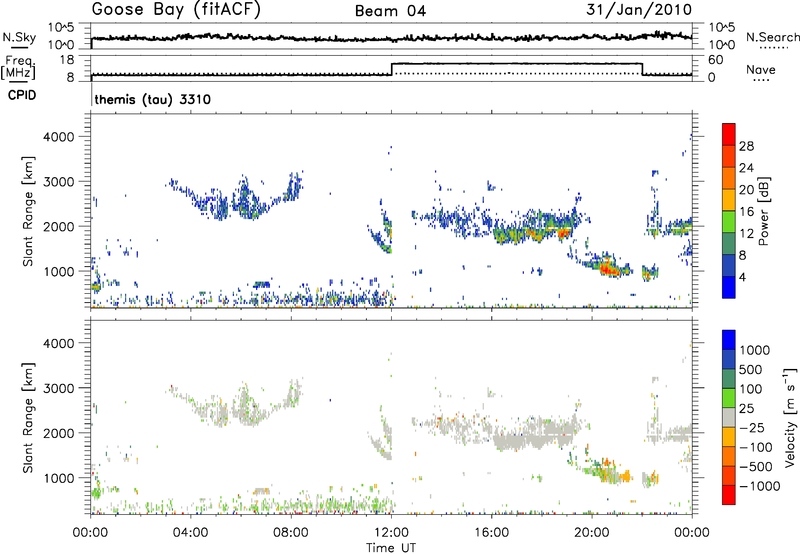Click the '25' velocity color bar label

tap(748, 409)
